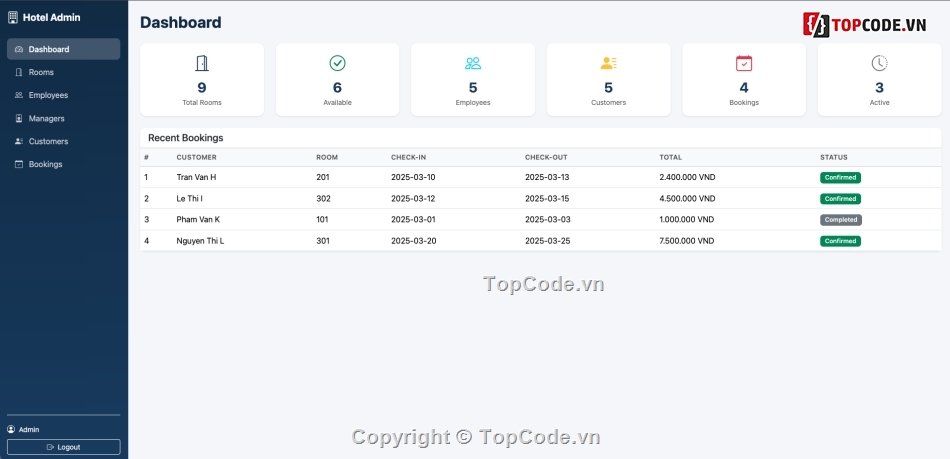Click the CHECK-IN column header
This screenshot has width=950, height=459.
point(409,157)
